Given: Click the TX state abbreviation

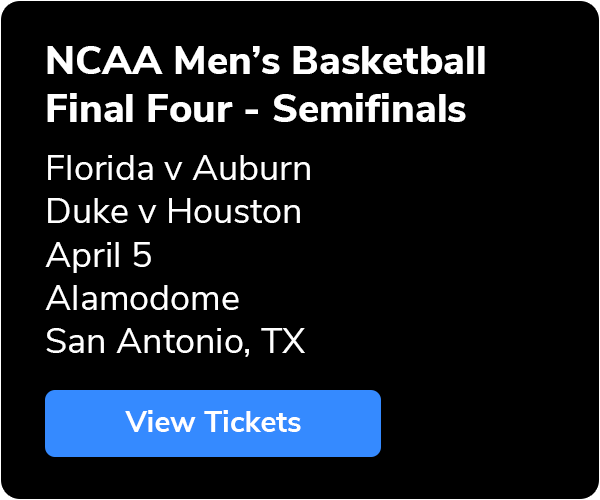Looking at the screenshot, I should (283, 343).
